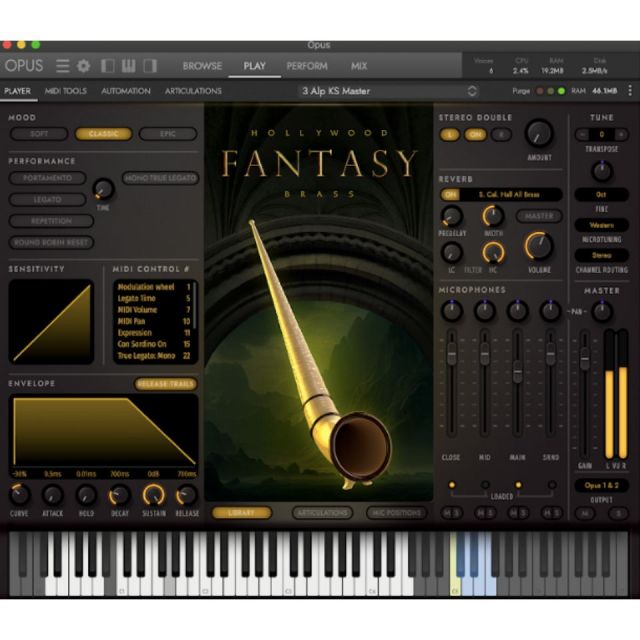The image size is (640, 640).
Task: Click the Sensitivity curve graph
Action: point(51,322)
